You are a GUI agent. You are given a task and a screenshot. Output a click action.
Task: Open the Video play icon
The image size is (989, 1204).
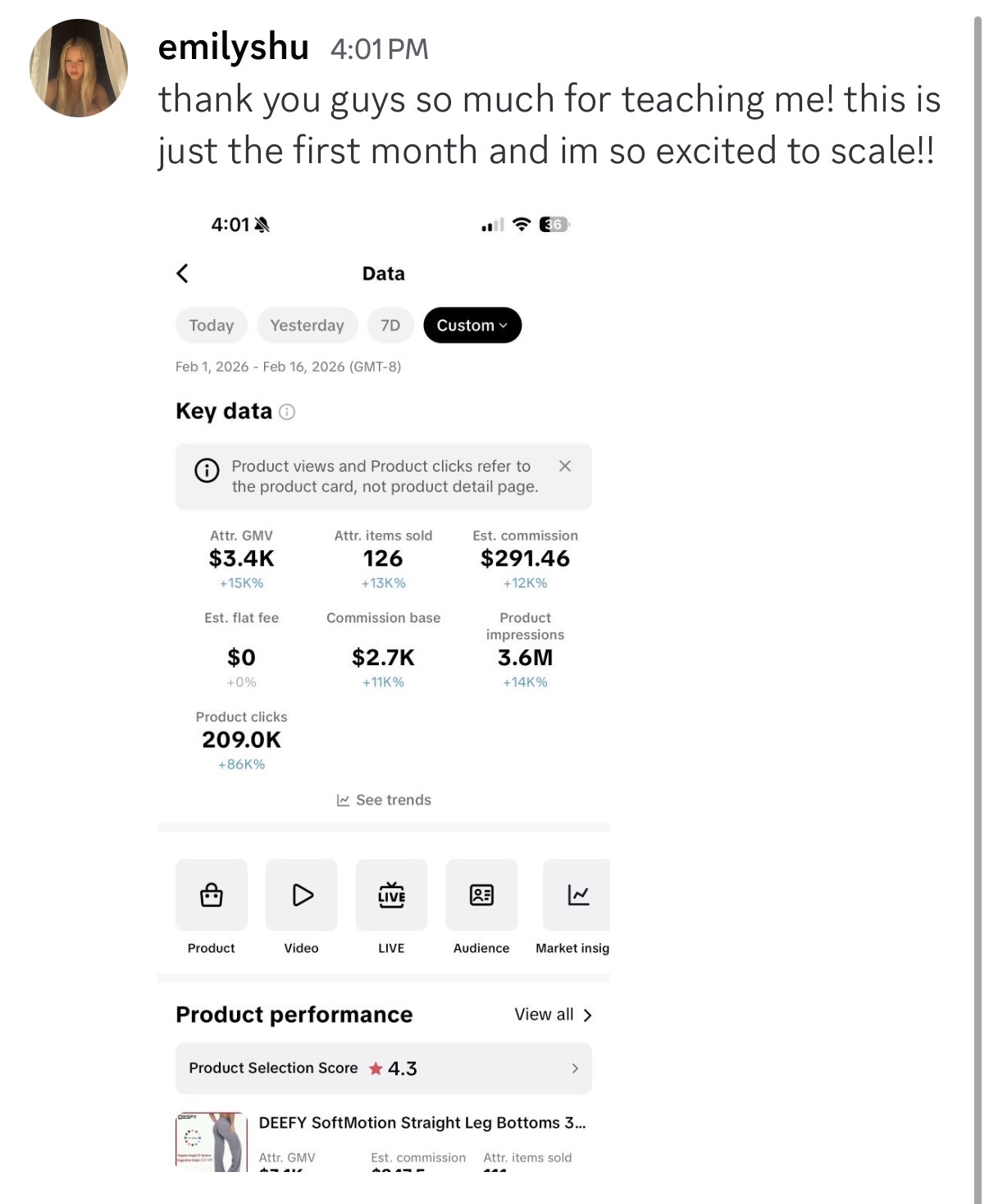coord(302,895)
